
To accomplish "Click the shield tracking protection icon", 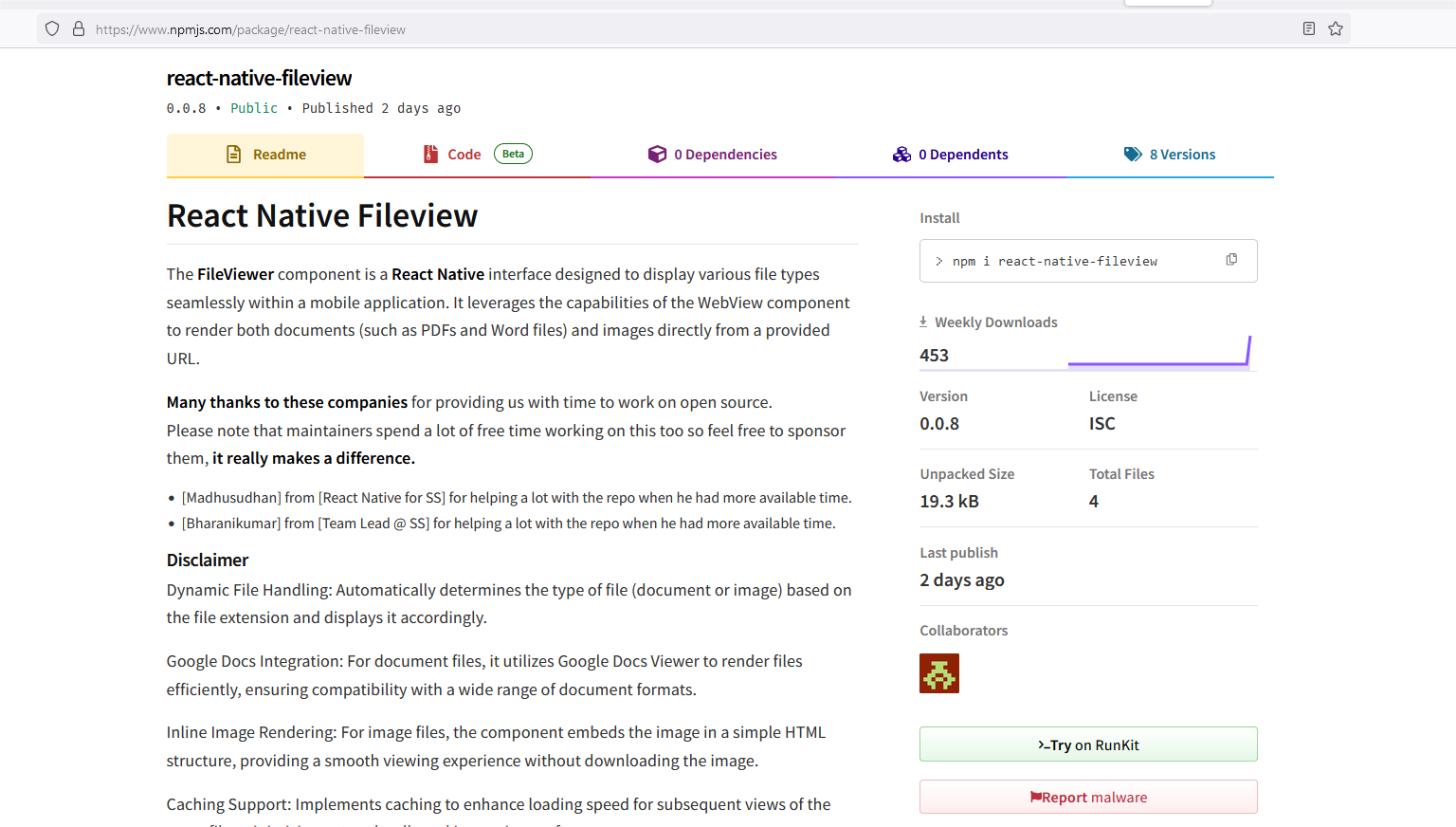I will 52,29.
